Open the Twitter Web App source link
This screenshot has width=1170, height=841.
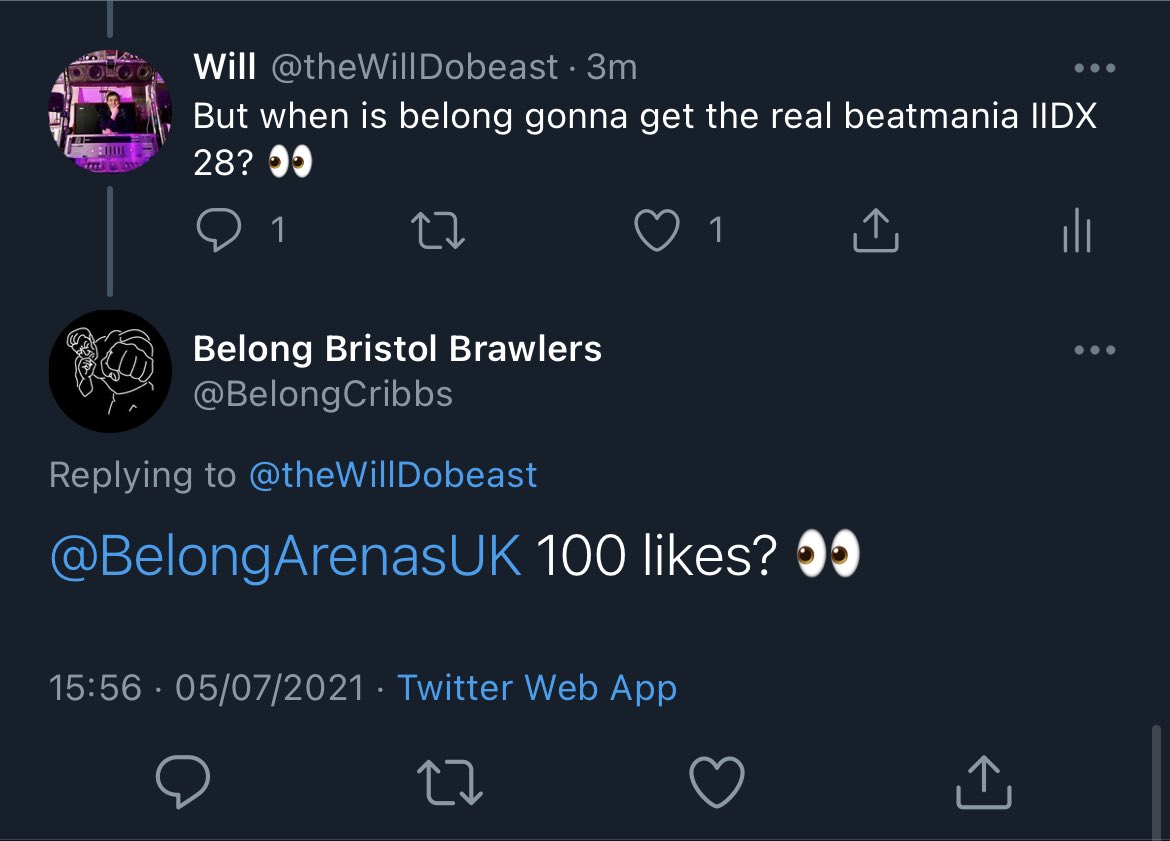pos(537,688)
